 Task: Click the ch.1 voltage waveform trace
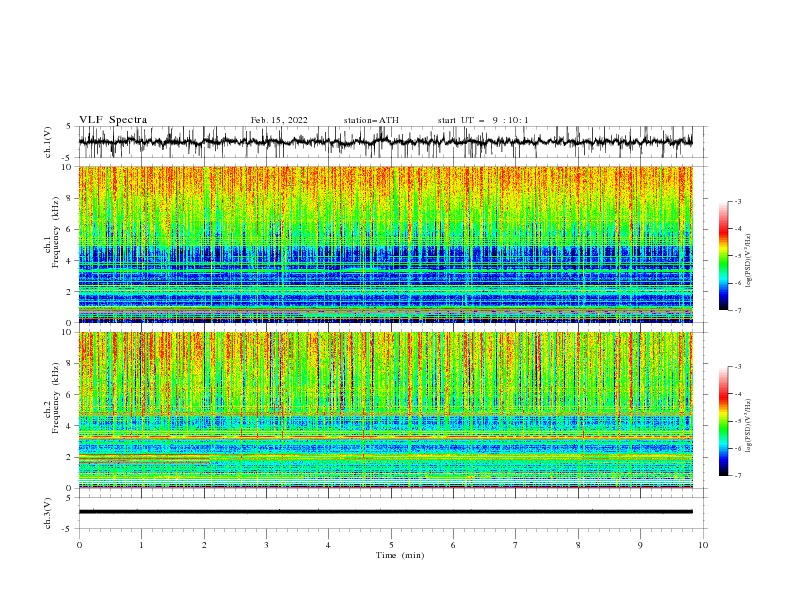[x=385, y=141]
